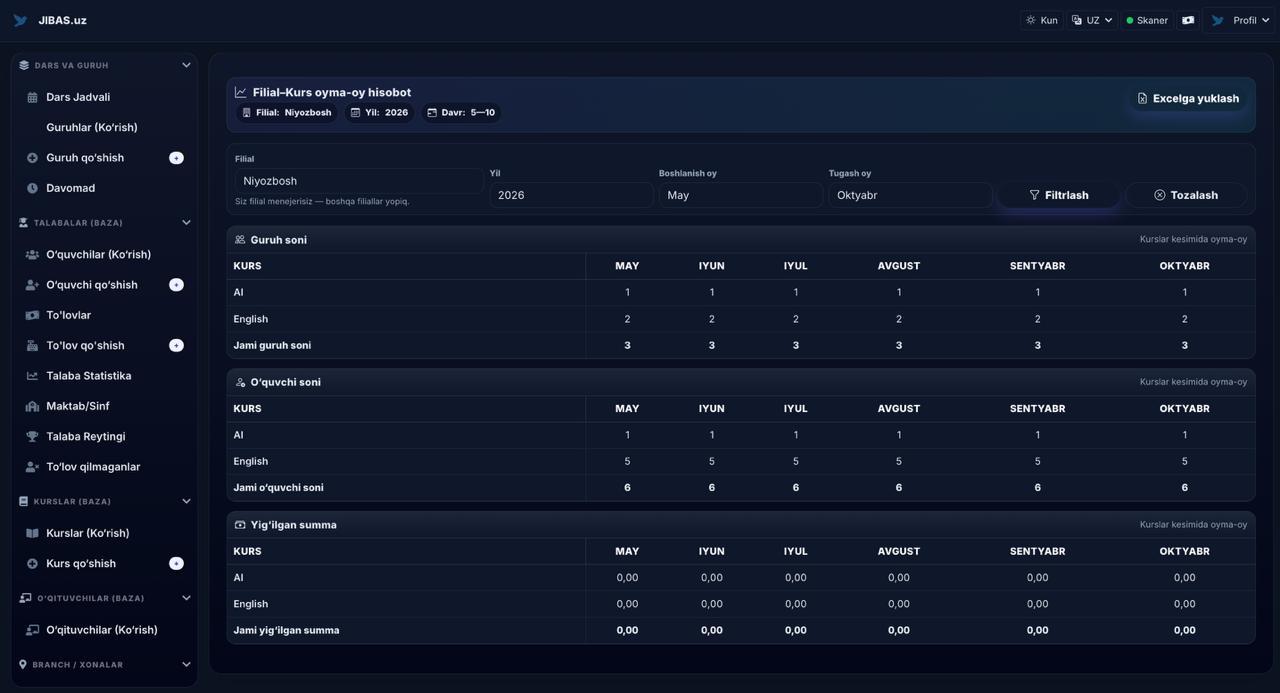Screen dimensions: 1280x693
Task: Click plus icon beside To'lov qo'shish
Action: click(x=176, y=346)
